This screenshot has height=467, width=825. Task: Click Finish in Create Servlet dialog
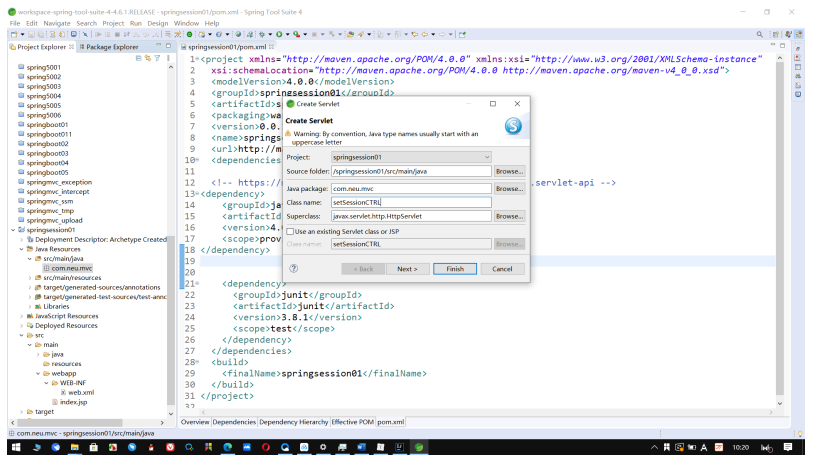click(455, 269)
